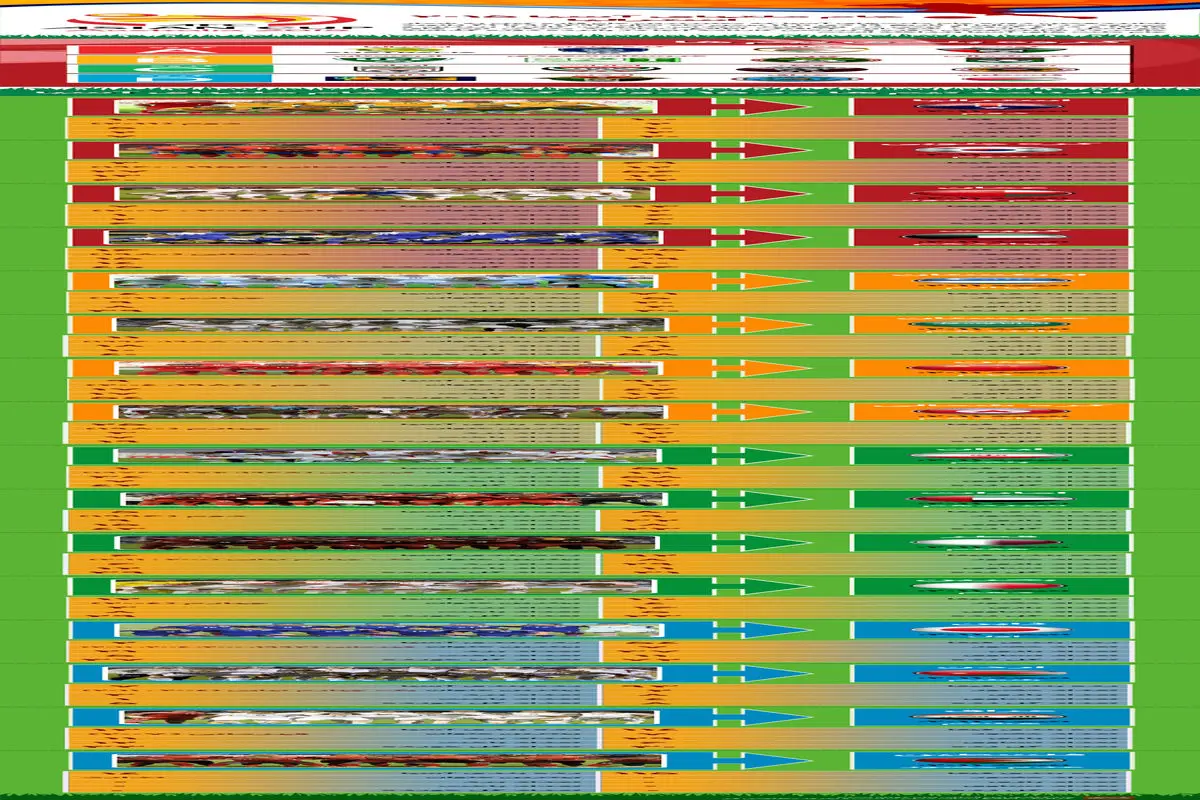Open the team photo in the bottom blue row
1200x800 pixels.
point(385,760)
